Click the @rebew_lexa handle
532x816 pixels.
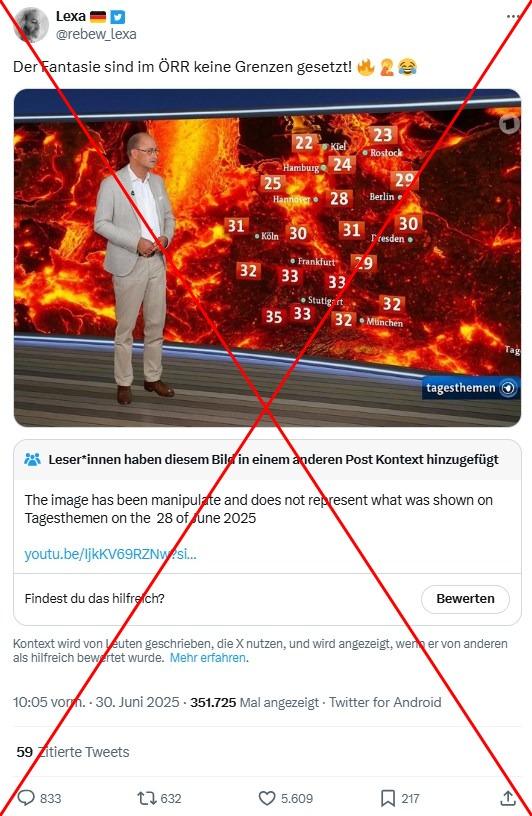[x=96, y=34]
